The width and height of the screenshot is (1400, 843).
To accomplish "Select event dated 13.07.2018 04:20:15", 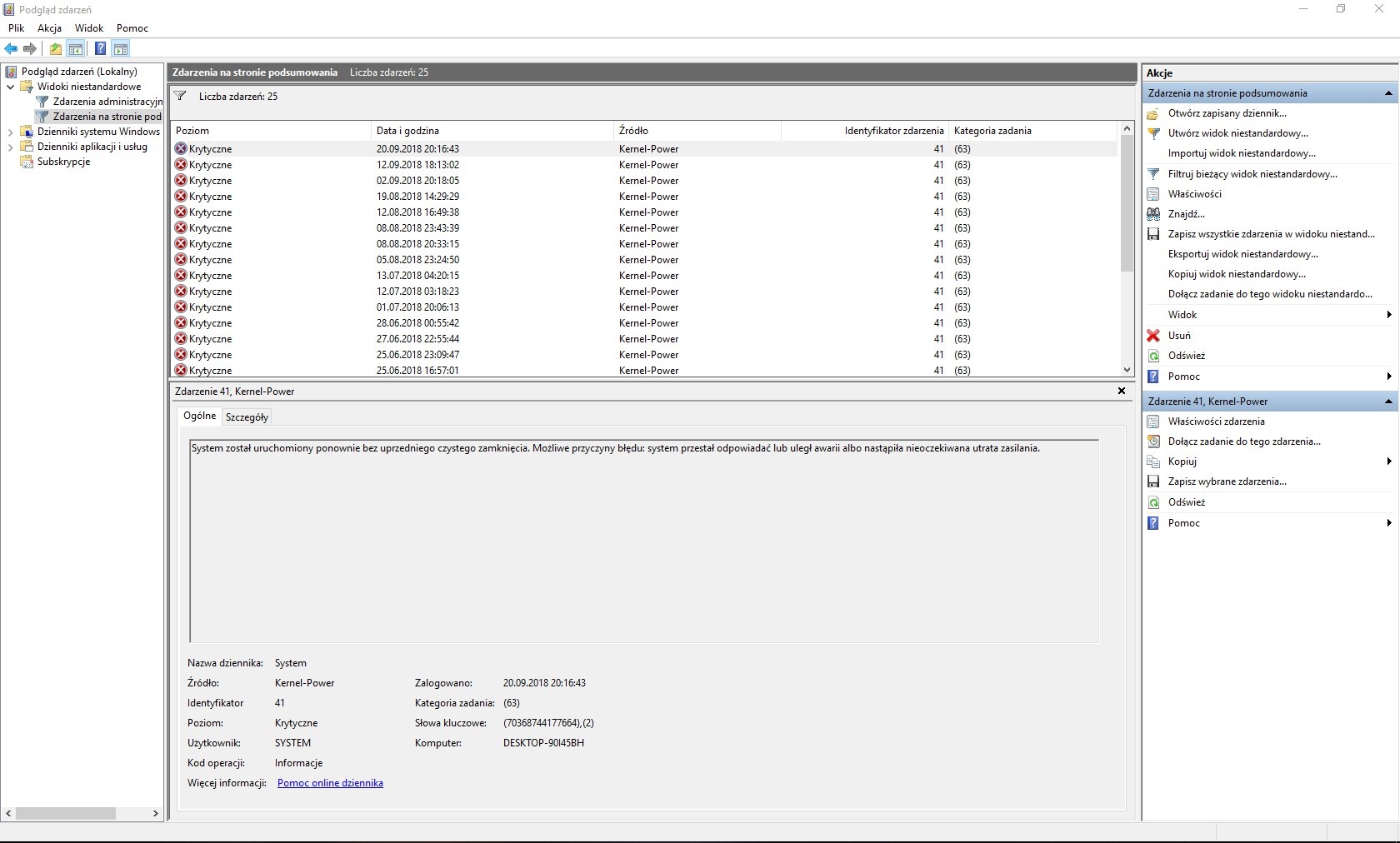I will coord(644,276).
